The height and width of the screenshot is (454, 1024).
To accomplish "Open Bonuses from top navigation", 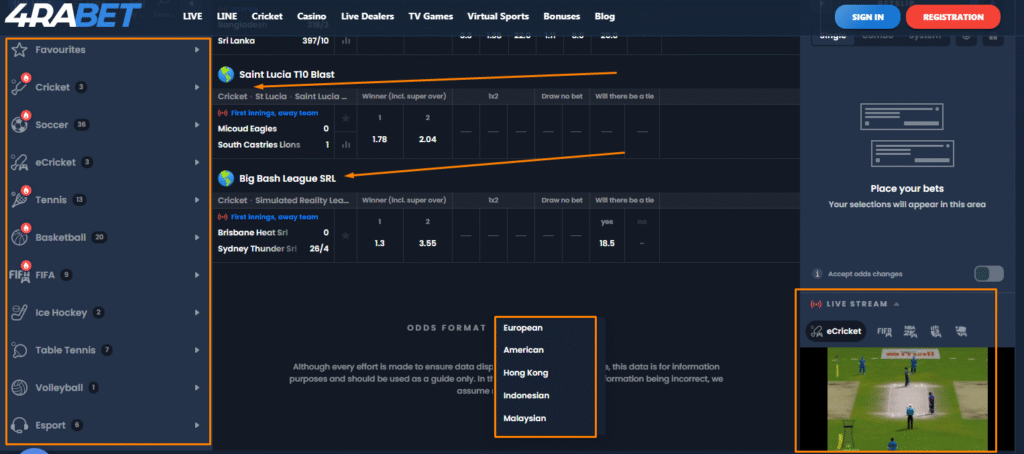I will tap(562, 16).
